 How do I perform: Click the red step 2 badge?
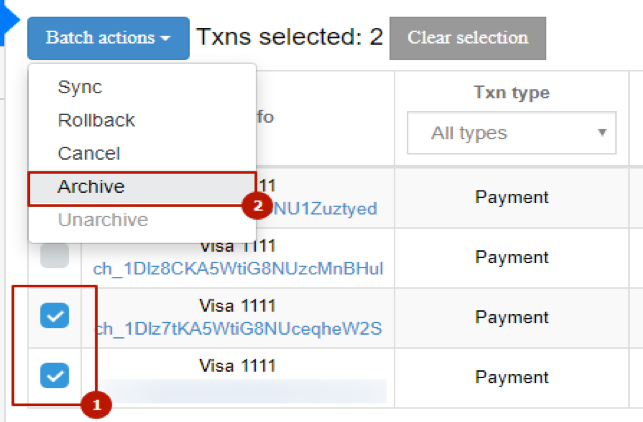point(257,205)
